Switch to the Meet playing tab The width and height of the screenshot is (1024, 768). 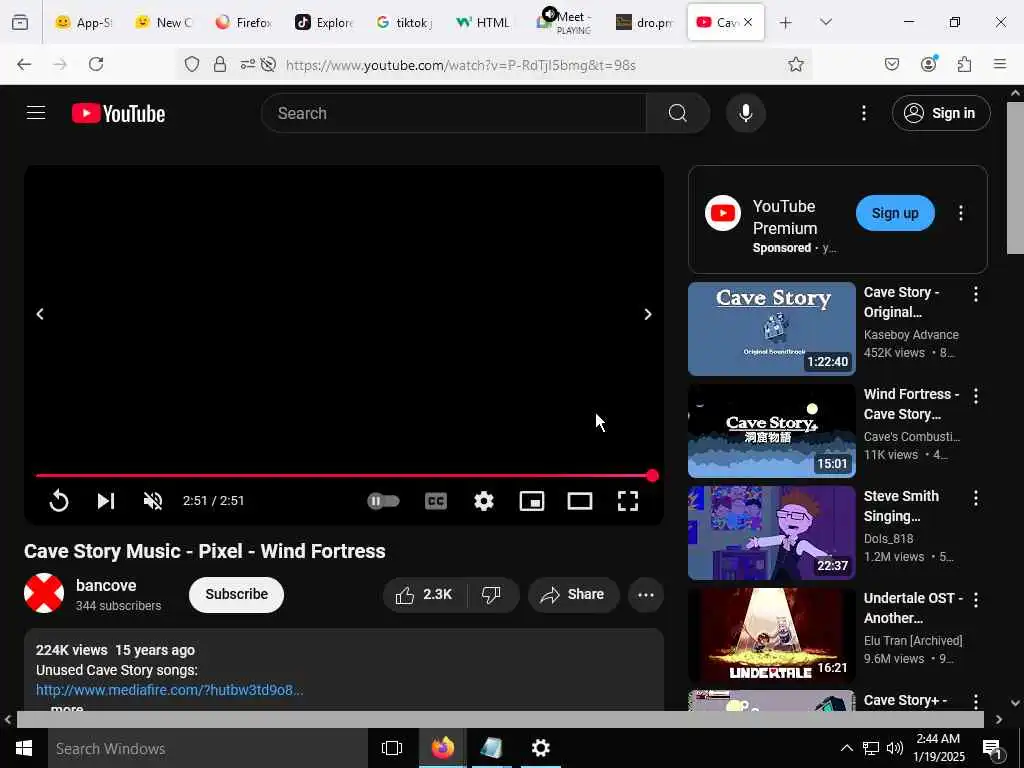click(x=565, y=23)
